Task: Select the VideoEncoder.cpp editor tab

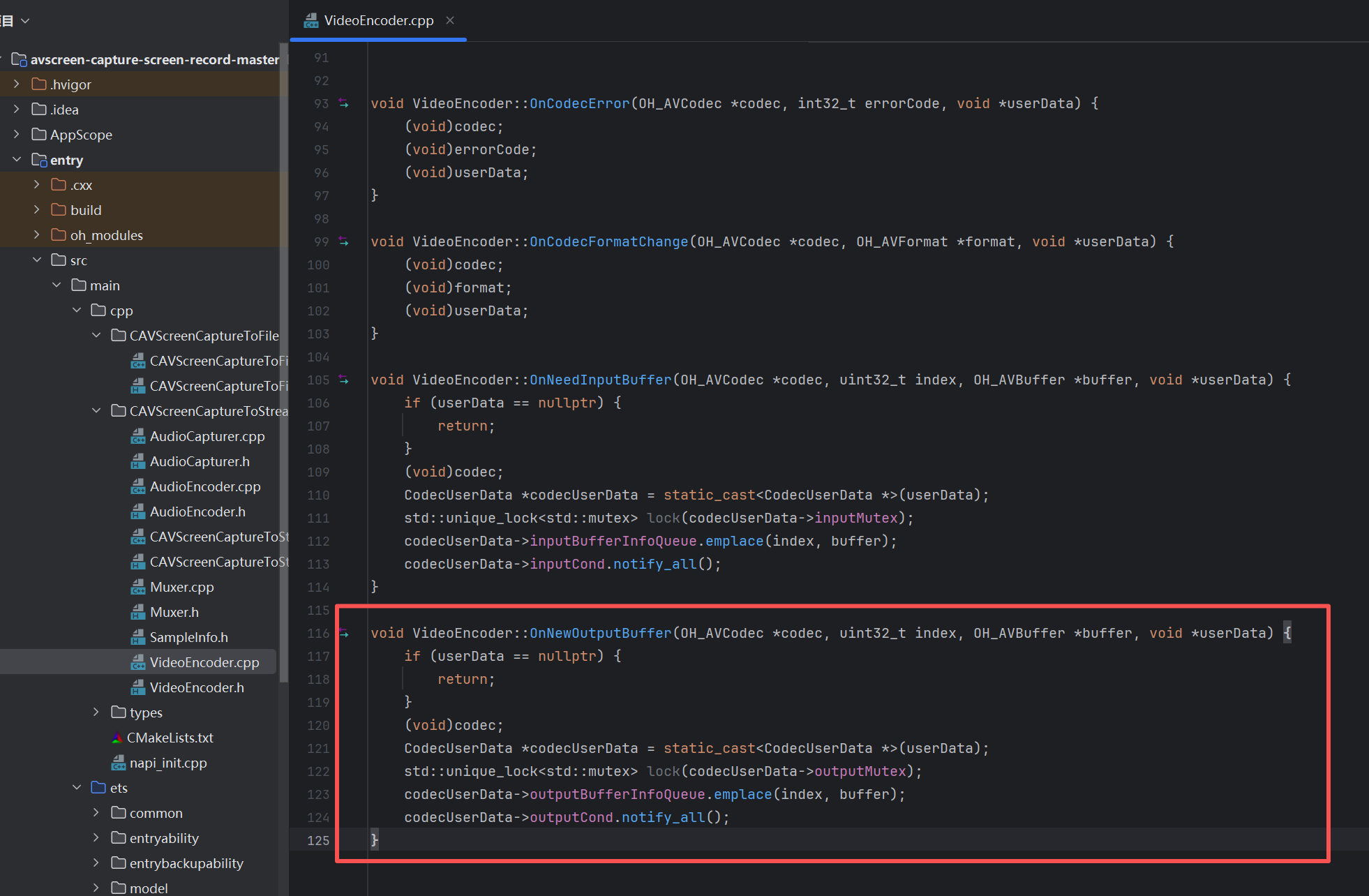Action: tap(378, 20)
